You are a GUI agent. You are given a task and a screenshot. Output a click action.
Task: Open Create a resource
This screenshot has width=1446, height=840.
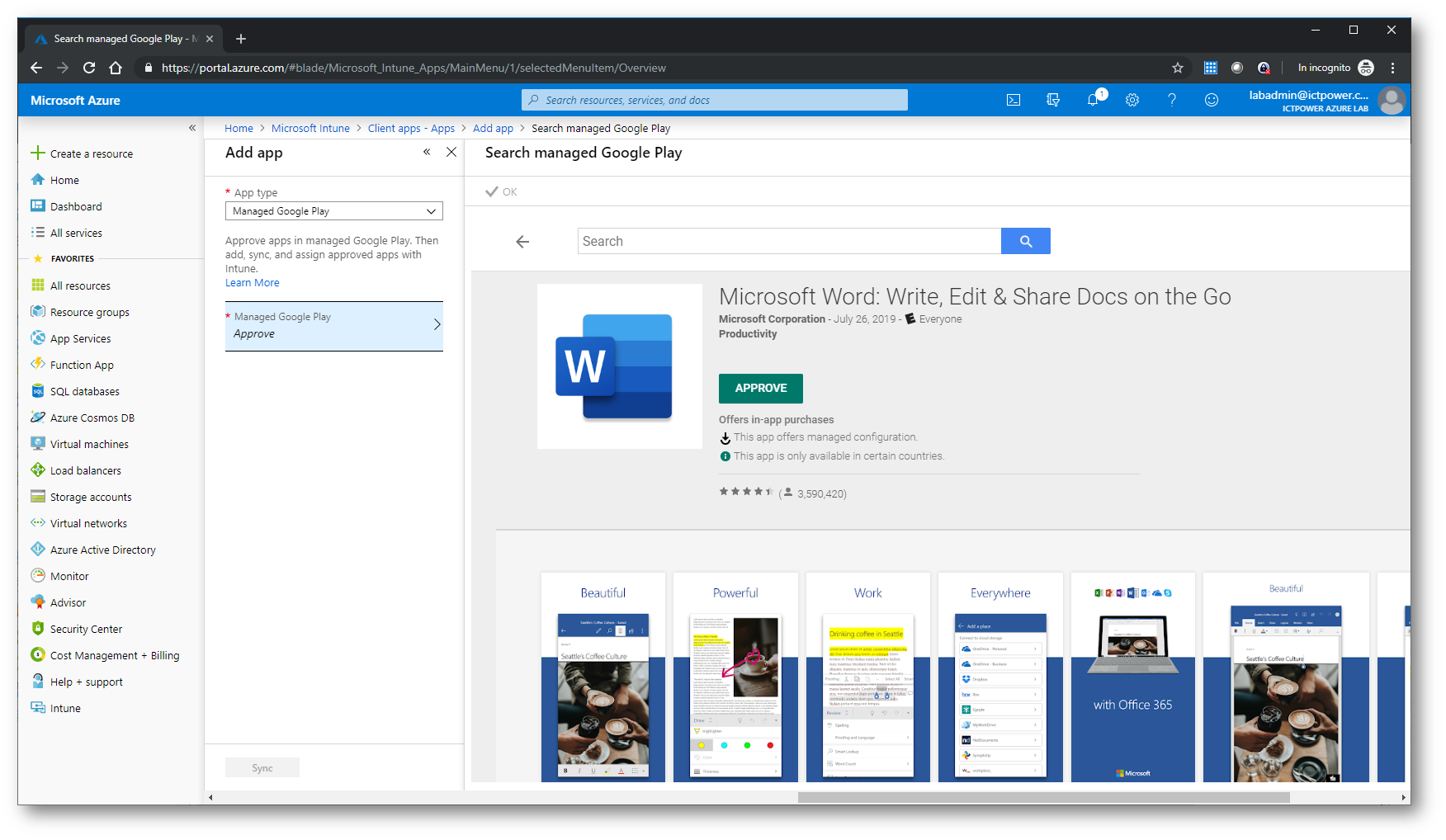point(82,153)
